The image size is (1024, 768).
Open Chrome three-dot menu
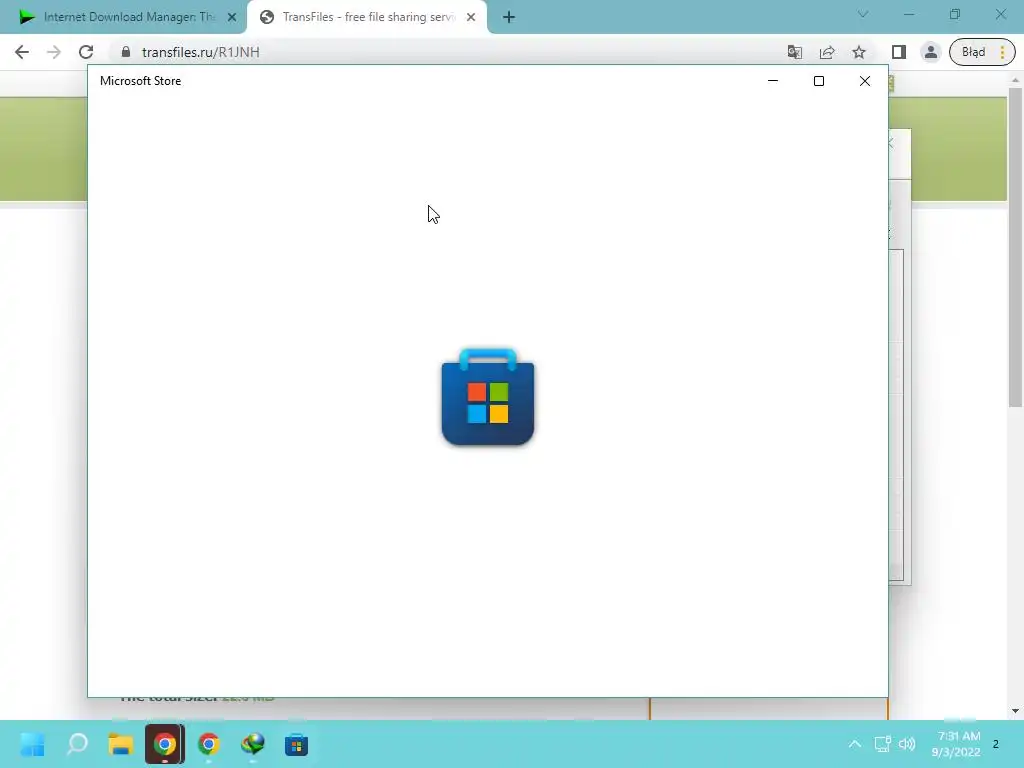coord(1002,52)
